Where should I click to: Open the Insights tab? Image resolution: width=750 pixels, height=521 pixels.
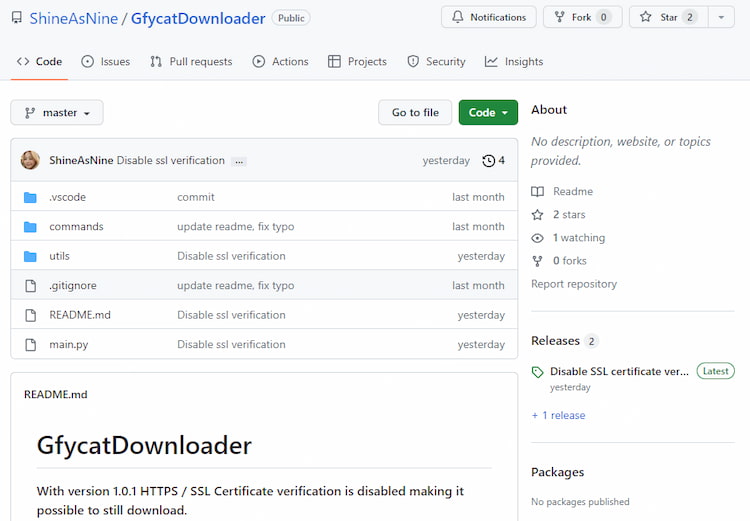point(514,62)
